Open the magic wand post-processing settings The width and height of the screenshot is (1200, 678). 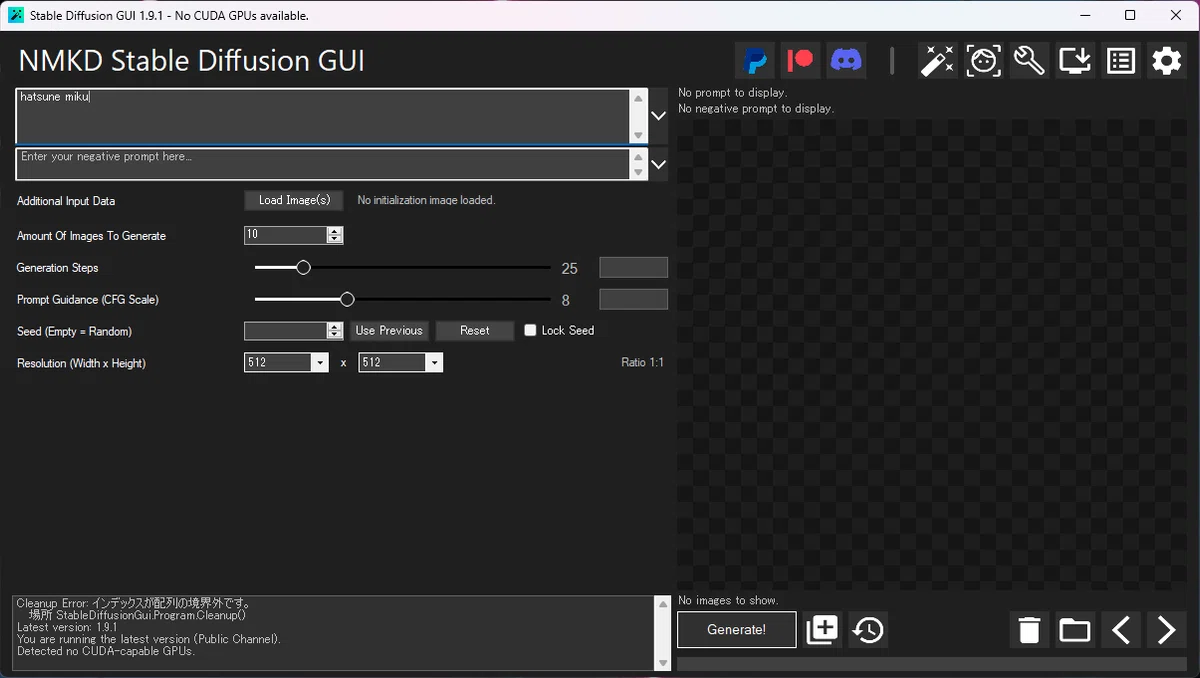coord(938,61)
